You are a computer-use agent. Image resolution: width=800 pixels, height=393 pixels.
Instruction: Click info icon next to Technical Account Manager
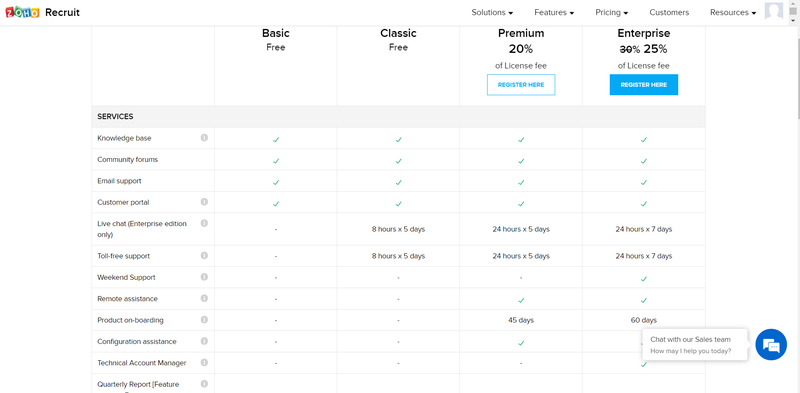tap(204, 362)
